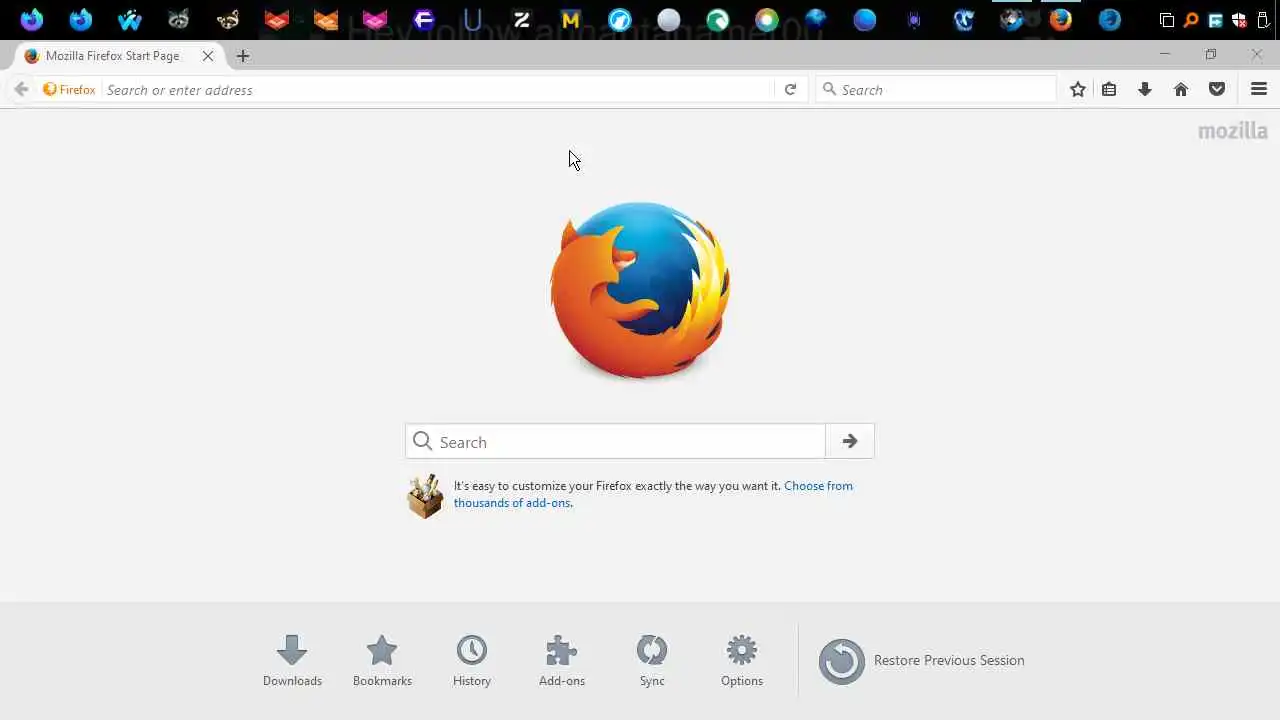Open the orange Firefox icon in taskbar
1280x720 pixels.
coord(1061,19)
